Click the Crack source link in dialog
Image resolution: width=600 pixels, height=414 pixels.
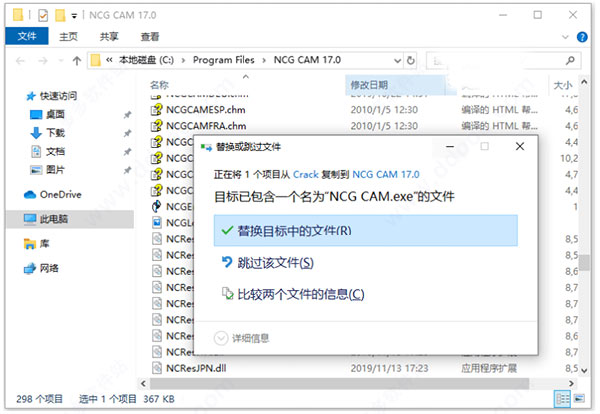pyautogui.click(x=306, y=174)
